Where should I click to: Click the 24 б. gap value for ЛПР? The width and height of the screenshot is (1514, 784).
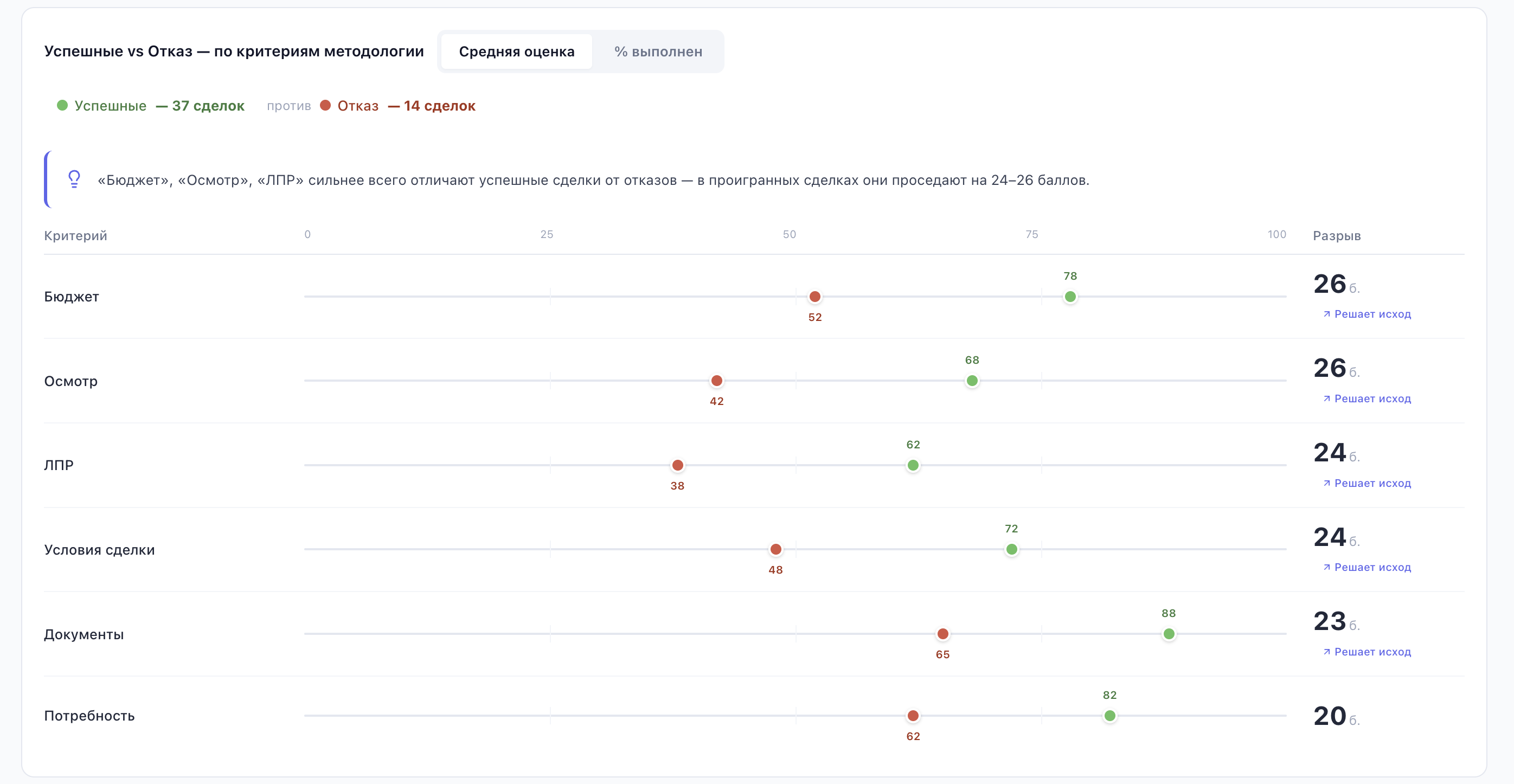[1337, 453]
